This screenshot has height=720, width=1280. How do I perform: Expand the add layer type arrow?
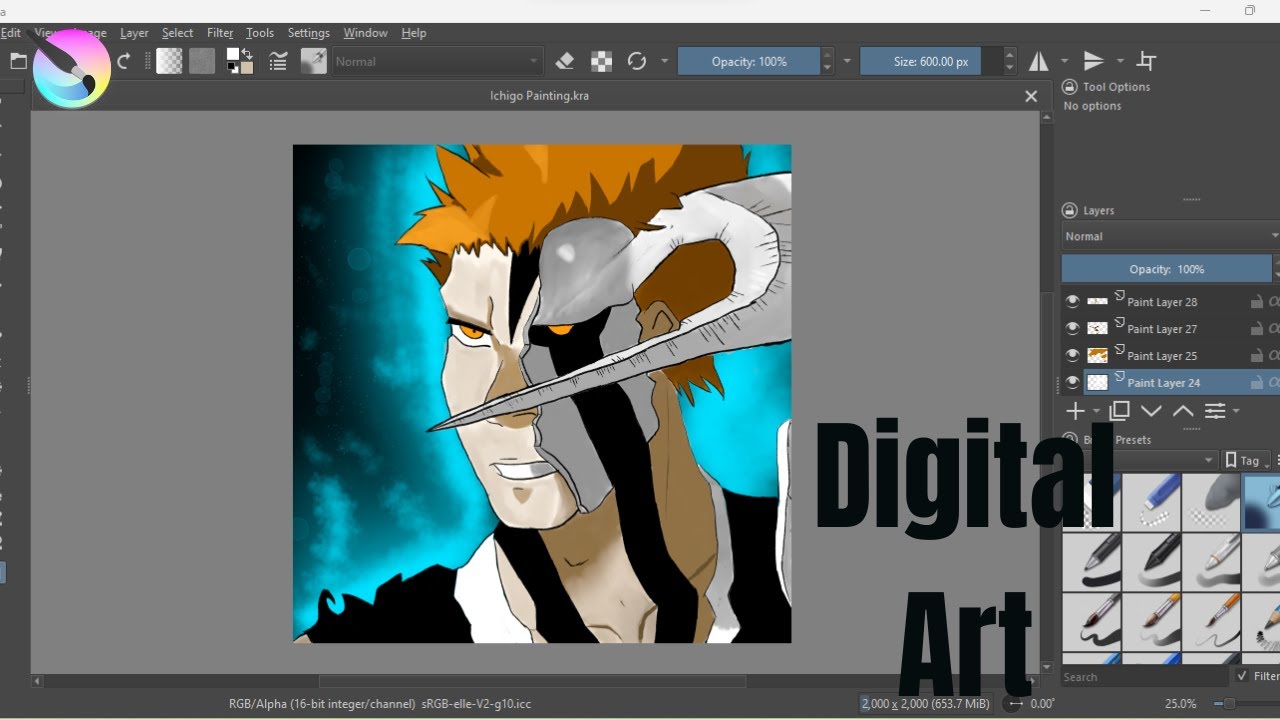click(1096, 411)
